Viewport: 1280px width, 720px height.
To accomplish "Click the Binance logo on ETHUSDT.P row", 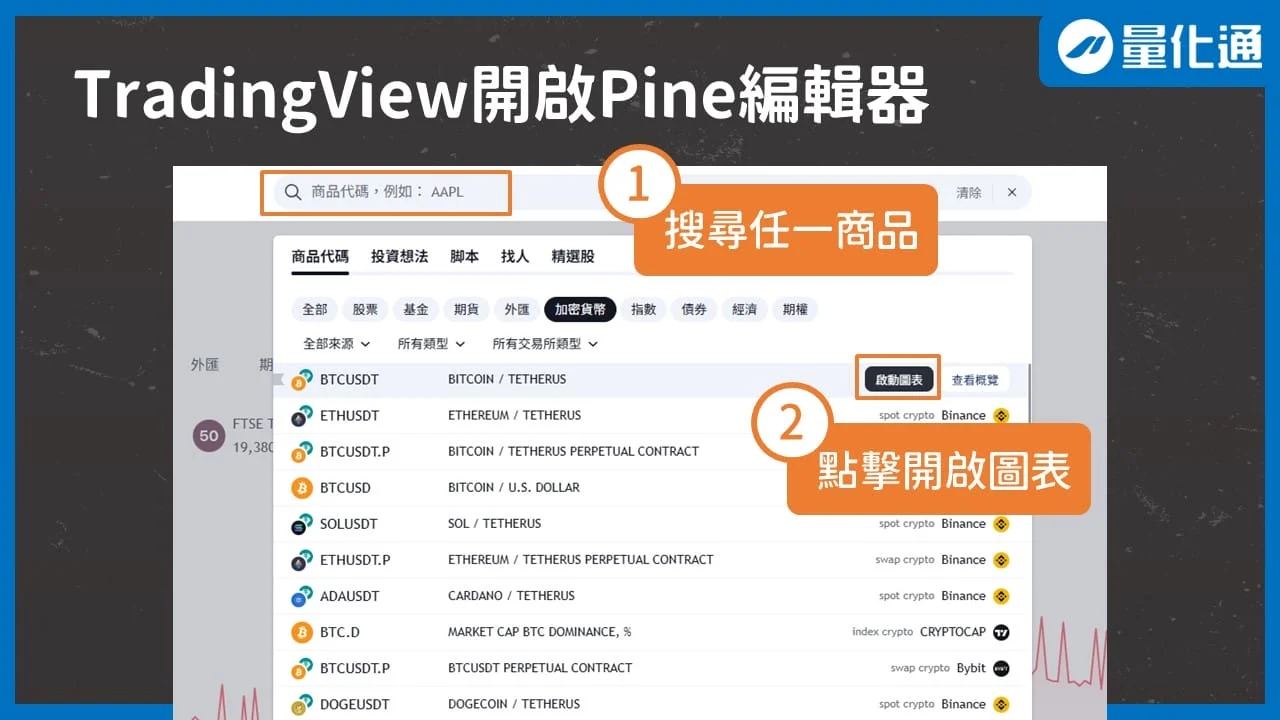I will [1001, 560].
